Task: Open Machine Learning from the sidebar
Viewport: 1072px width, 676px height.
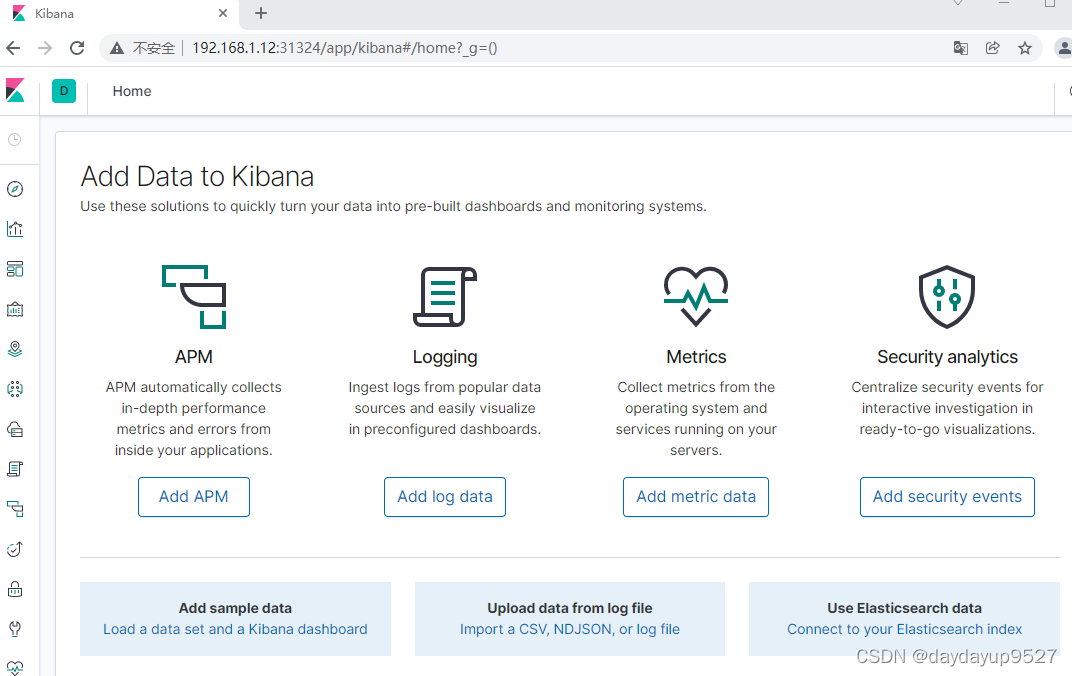Action: [x=15, y=390]
